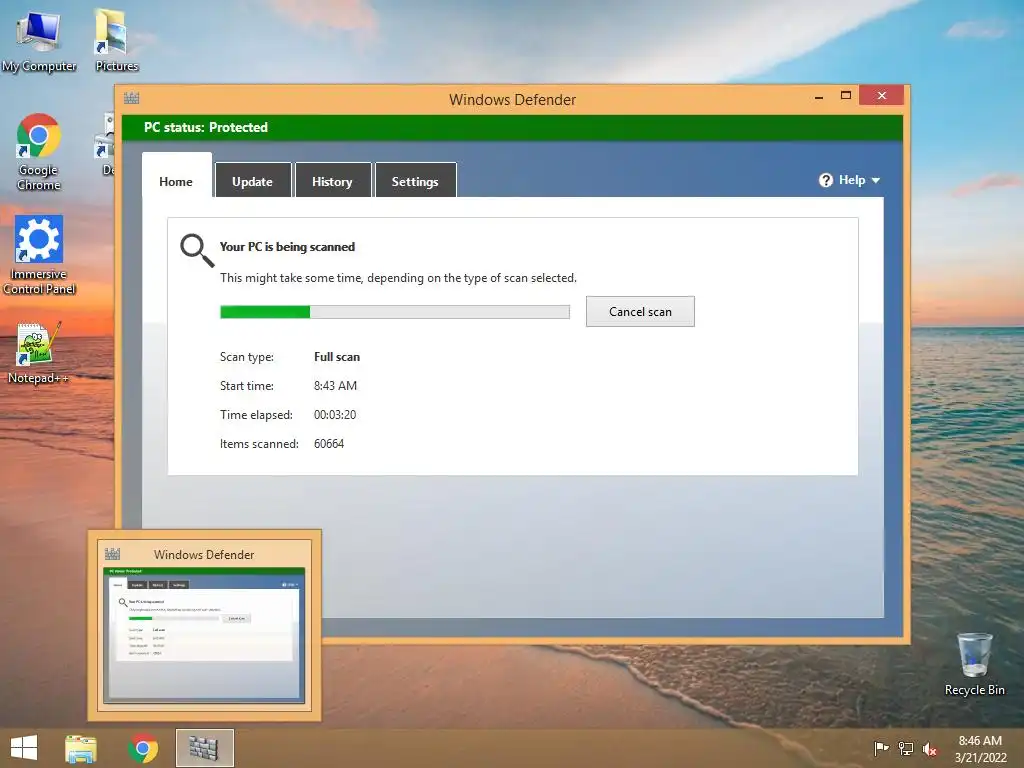1024x768 pixels.
Task: Click the items scanned value 60664
Action: [x=328, y=444]
